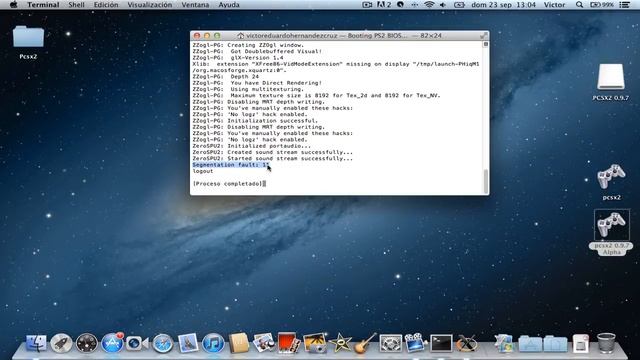Click the Adobe updater menu bar icon
Image resolution: width=640 pixels, height=360 pixels.
(384, 5)
